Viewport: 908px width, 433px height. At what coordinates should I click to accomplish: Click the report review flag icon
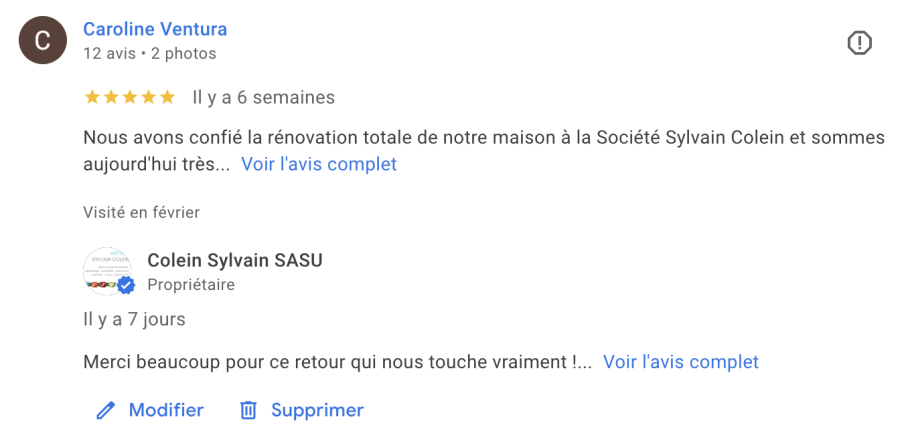click(x=859, y=43)
